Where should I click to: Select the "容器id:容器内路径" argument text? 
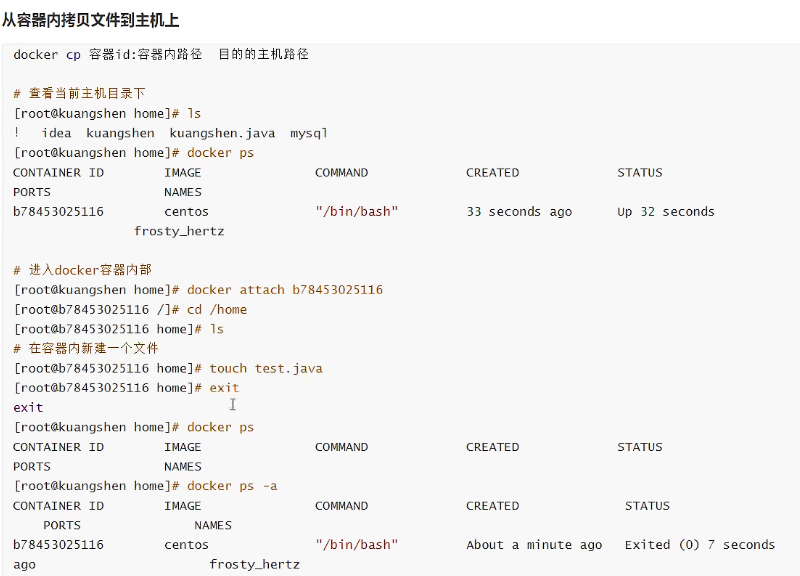145,54
